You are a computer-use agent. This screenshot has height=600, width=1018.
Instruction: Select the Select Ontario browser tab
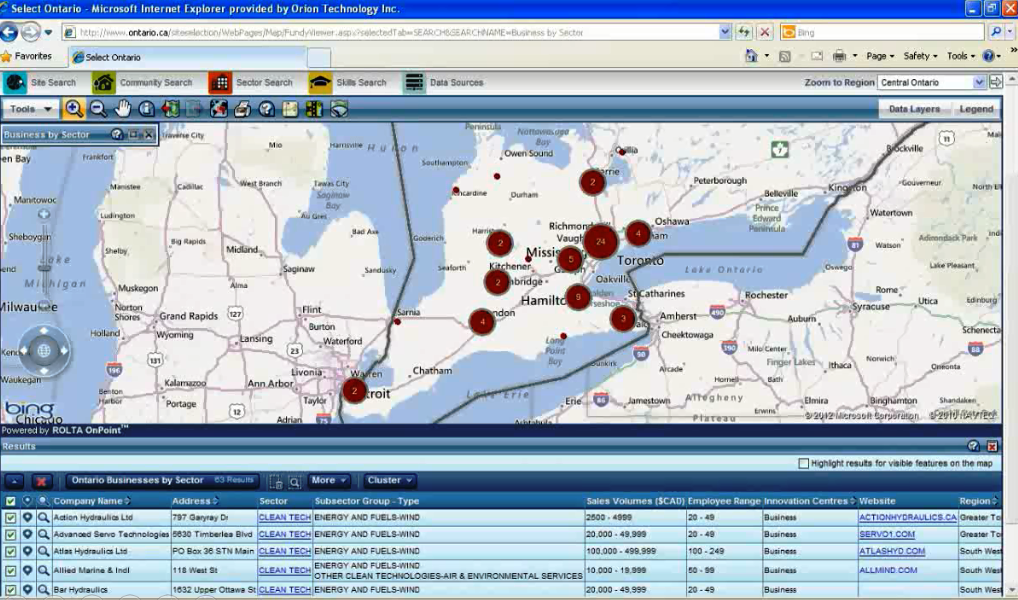188,57
